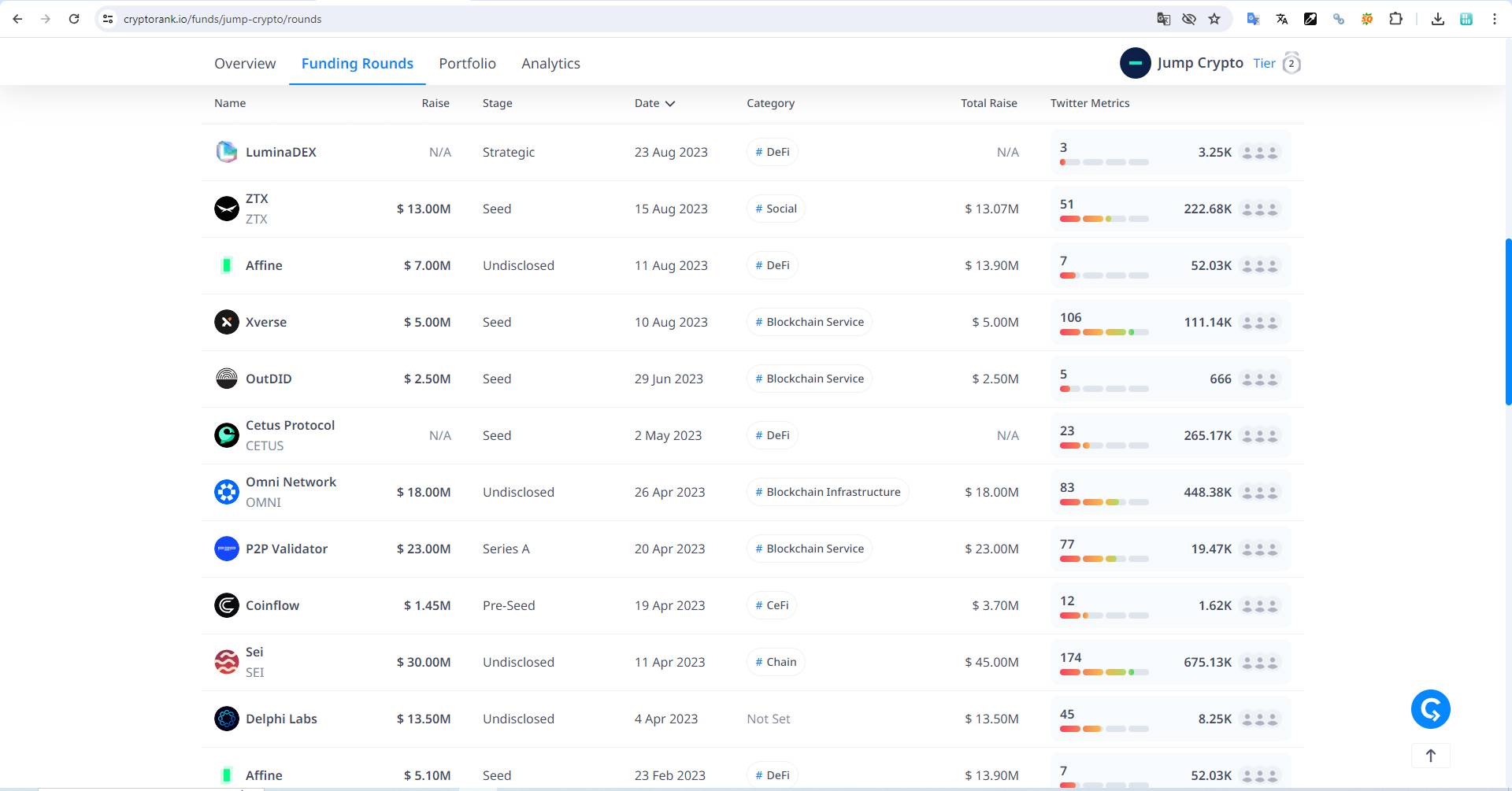Click the Jump Crypto fund logo
1512x791 pixels.
[1135, 63]
